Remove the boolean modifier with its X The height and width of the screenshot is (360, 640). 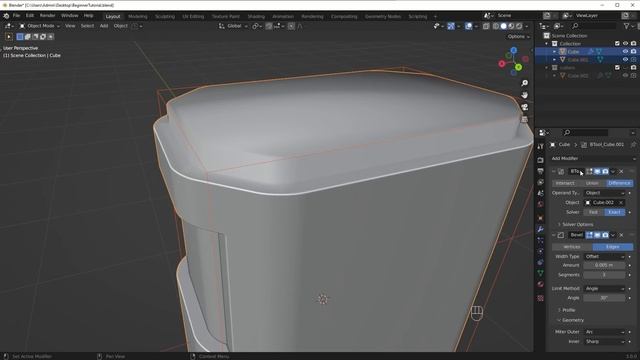[621, 171]
